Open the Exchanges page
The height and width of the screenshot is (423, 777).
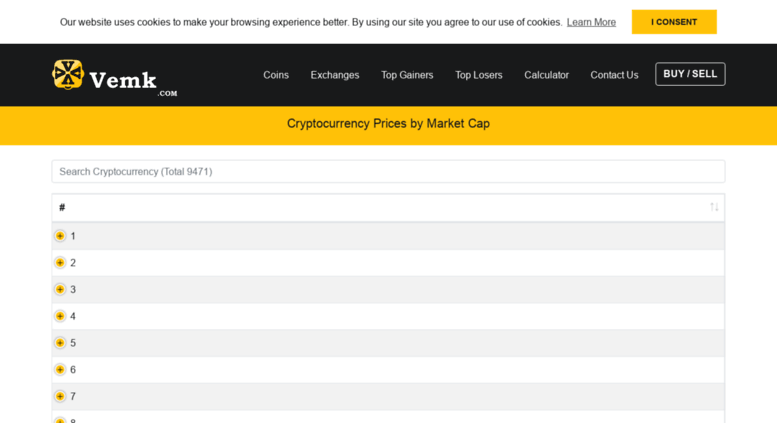[334, 75]
